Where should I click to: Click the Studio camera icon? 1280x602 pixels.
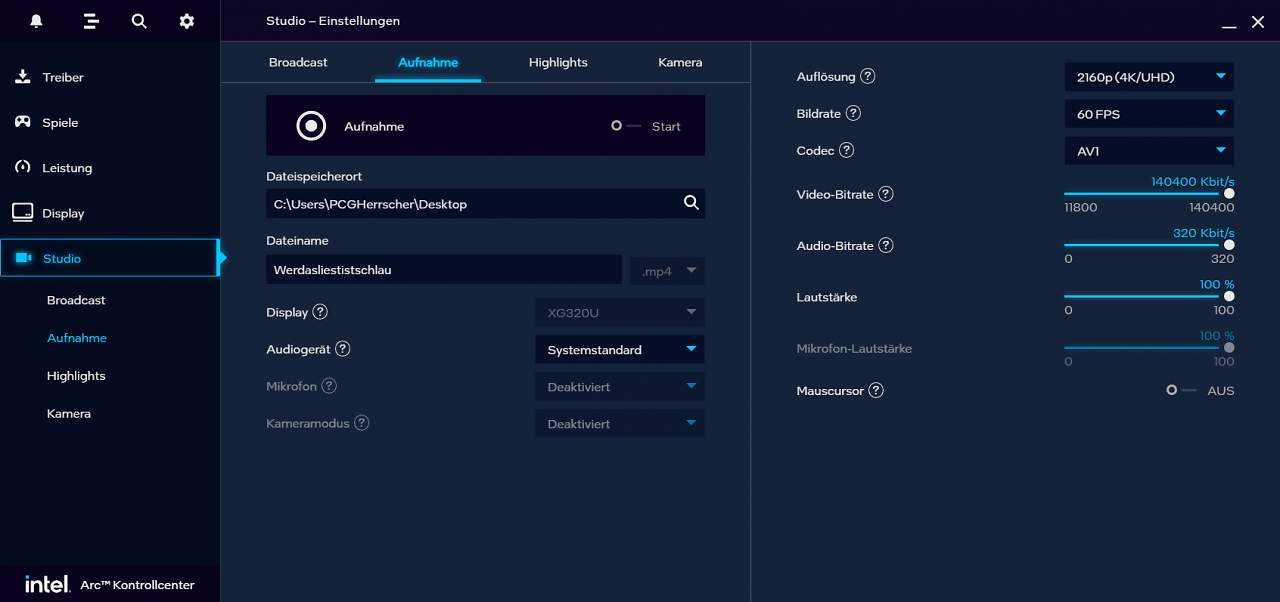23,258
